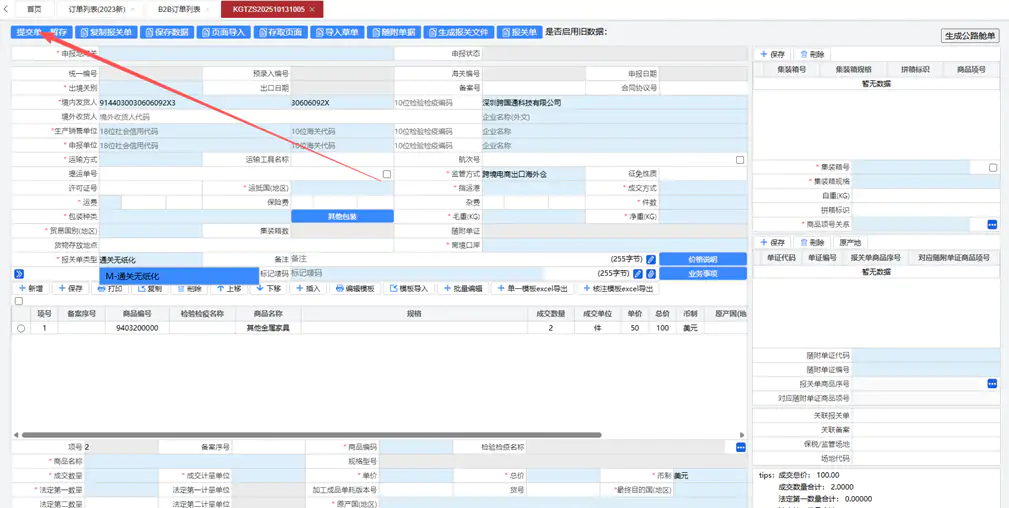This screenshot has width=1009, height=508.
Task: Click the 价格说明 button
Action: pyautogui.click(x=703, y=259)
